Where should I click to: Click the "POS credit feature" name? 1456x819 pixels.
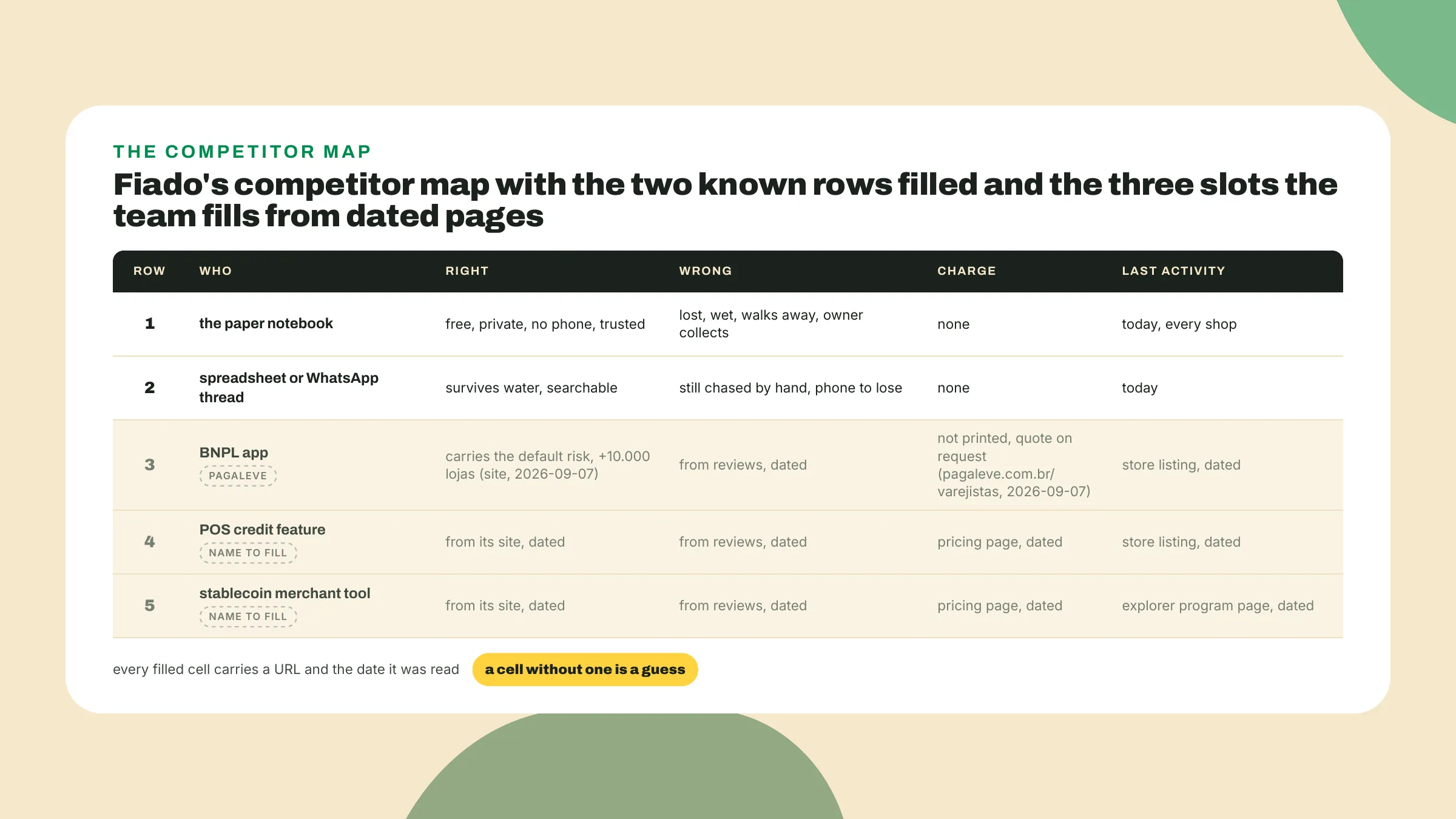tap(262, 530)
